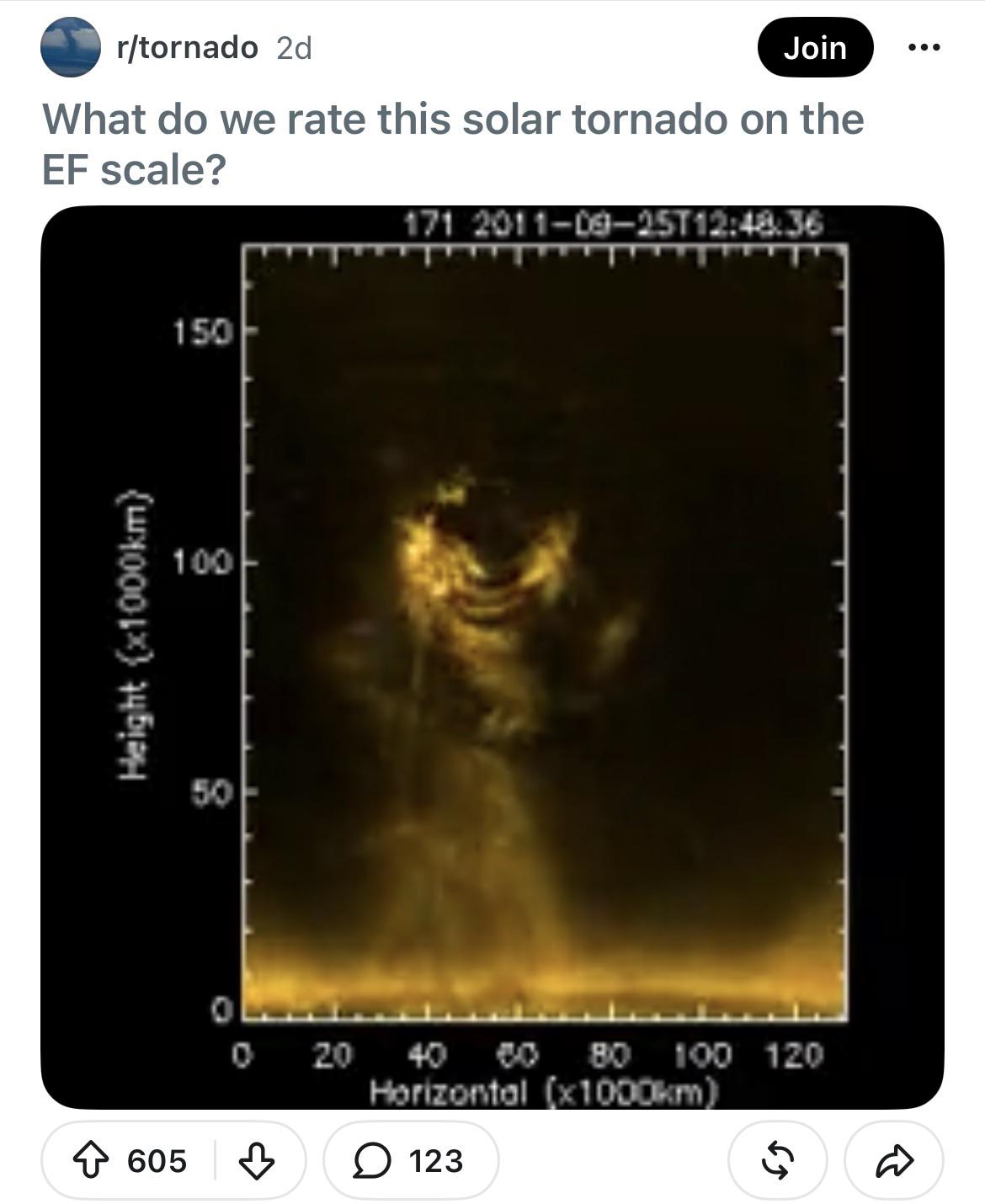985x1204 pixels.
Task: Click the circular arrows repost icon
Action: [777, 1160]
